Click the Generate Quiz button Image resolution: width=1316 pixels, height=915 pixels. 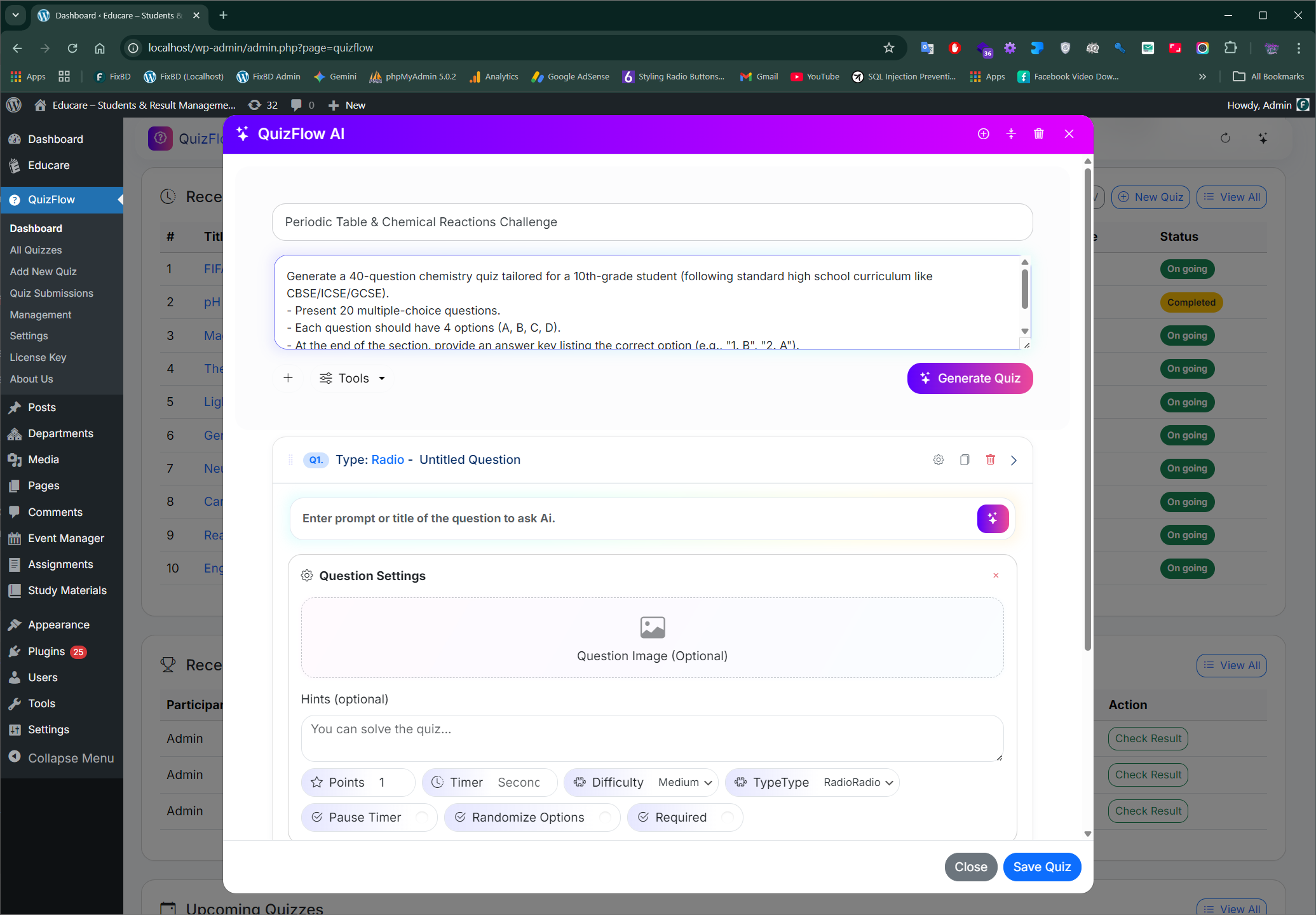[970, 379]
